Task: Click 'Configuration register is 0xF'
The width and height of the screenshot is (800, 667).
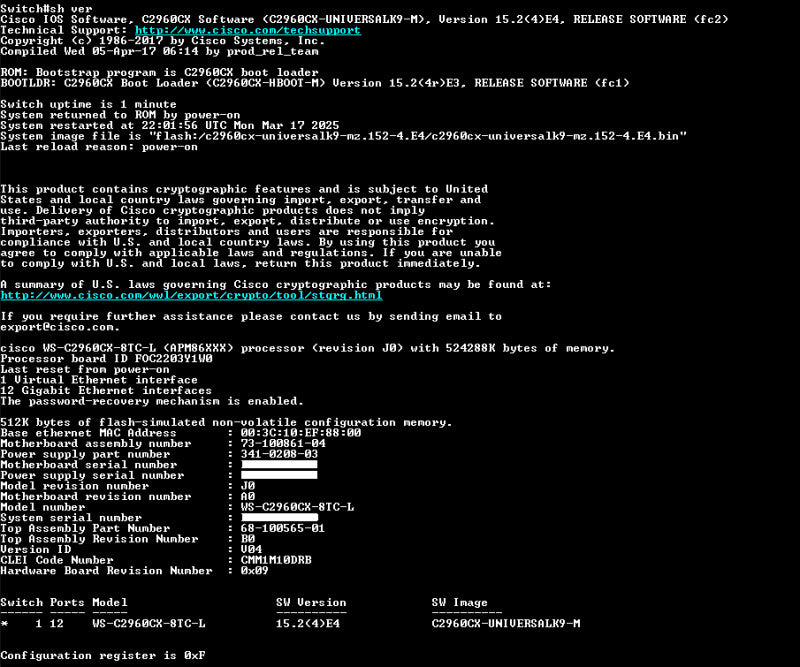Action: tap(103, 656)
